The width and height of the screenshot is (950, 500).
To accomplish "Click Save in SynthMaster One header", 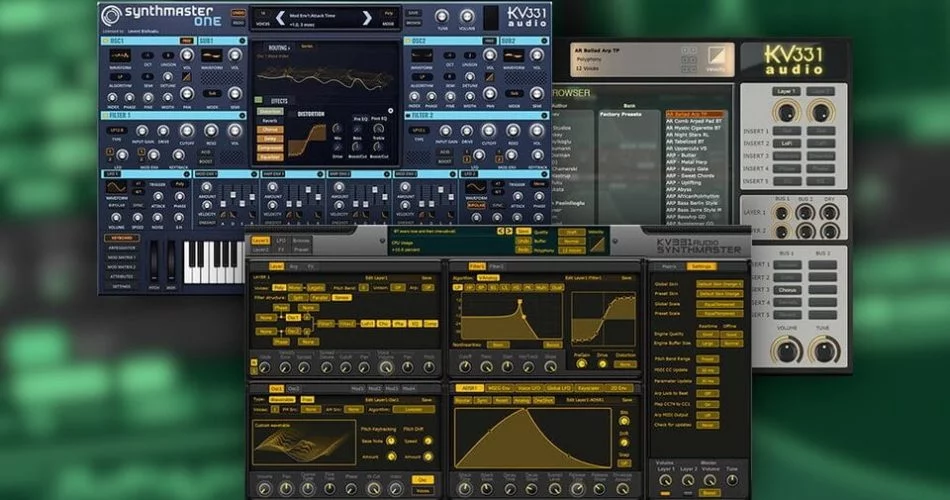I will [413, 13].
